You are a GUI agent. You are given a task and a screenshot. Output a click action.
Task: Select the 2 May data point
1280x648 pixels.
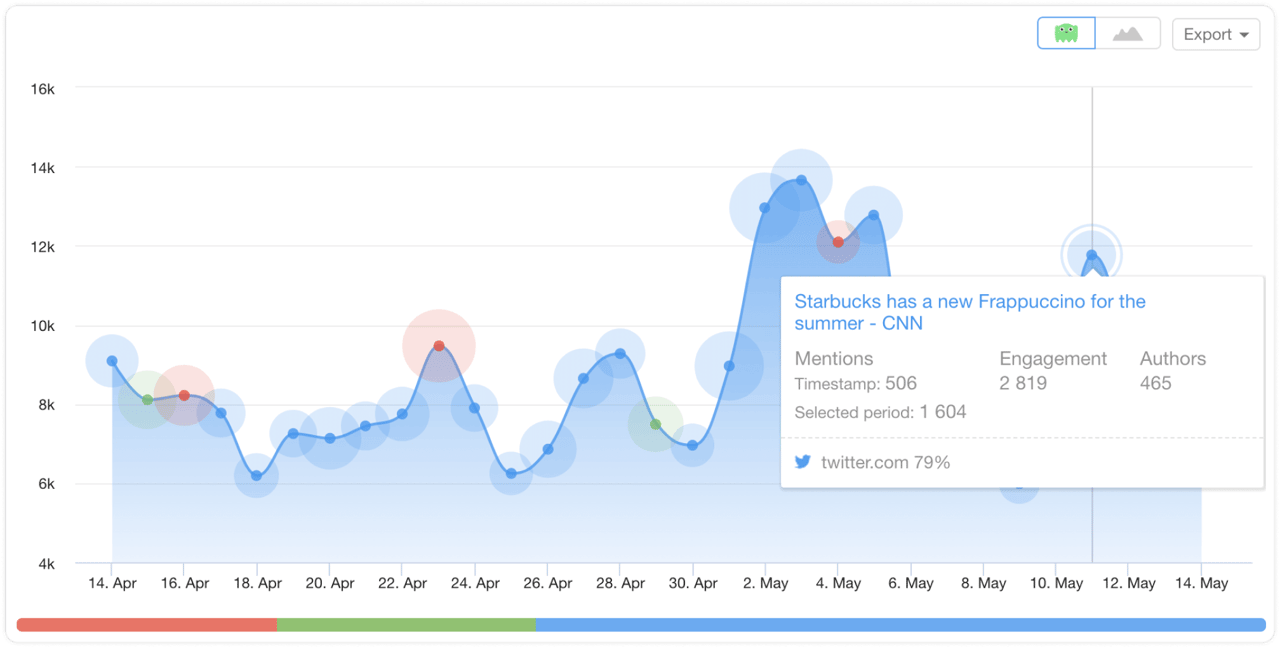(x=765, y=208)
